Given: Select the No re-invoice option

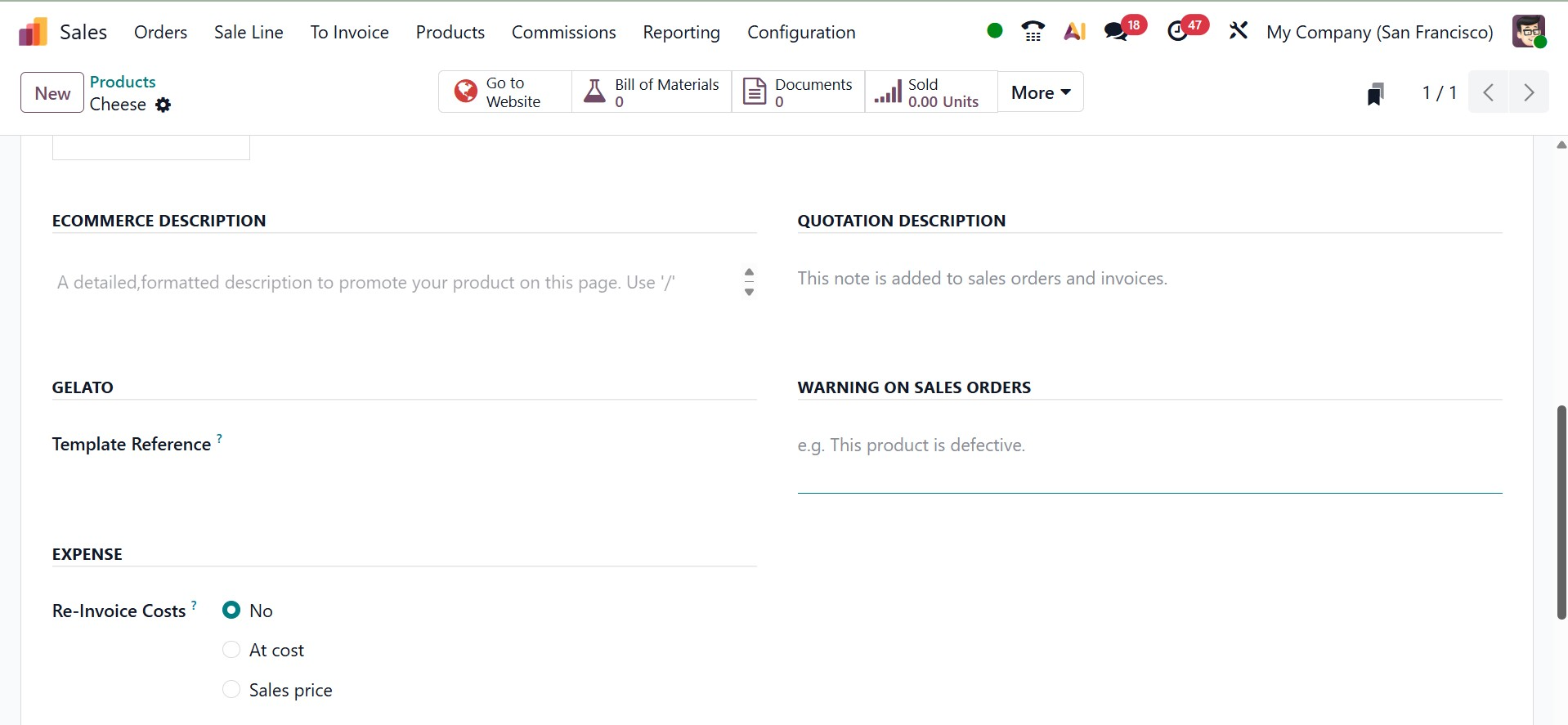Looking at the screenshot, I should [x=231, y=611].
